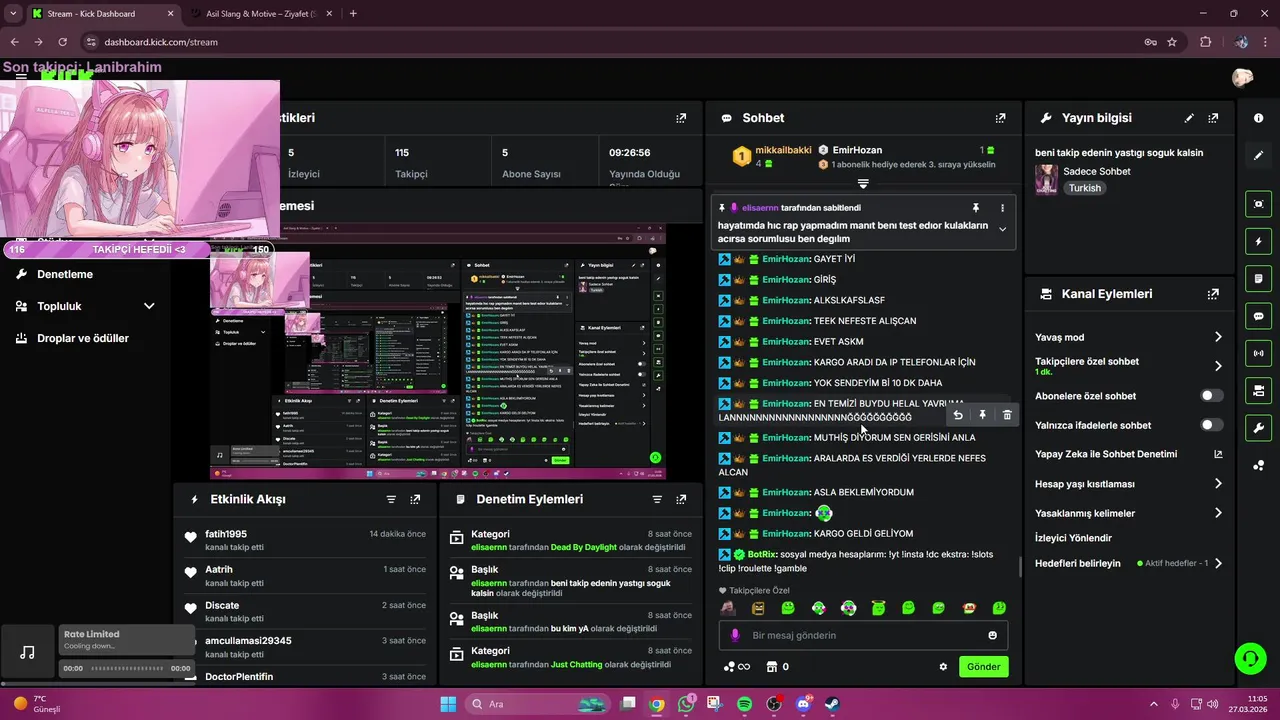Image resolution: width=1280 pixels, height=720 pixels.
Task: Click mikkailbakki username in leaderboard
Action: (x=783, y=150)
